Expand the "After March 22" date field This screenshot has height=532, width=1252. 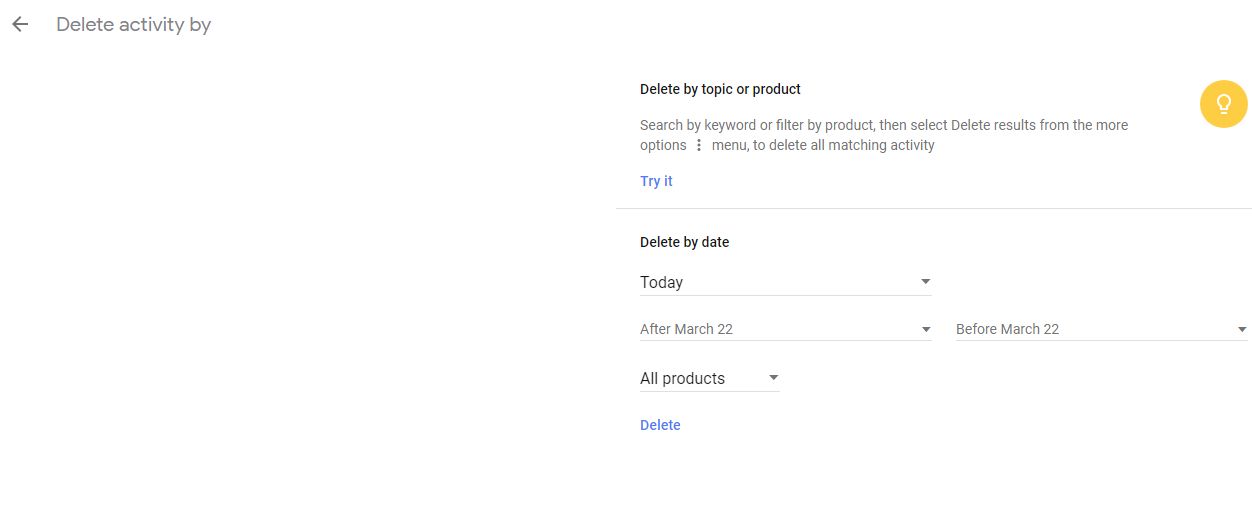(x=785, y=329)
